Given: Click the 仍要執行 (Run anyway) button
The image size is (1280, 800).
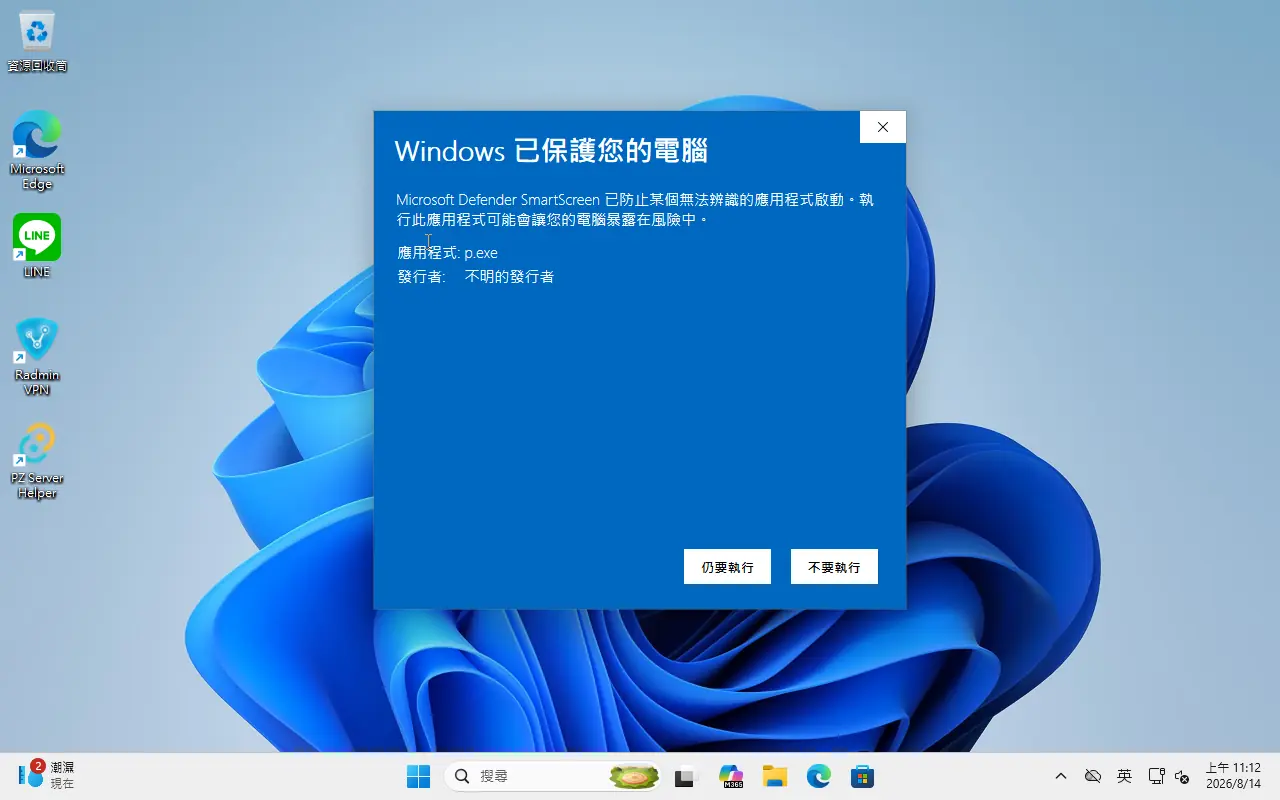Looking at the screenshot, I should click(727, 567).
